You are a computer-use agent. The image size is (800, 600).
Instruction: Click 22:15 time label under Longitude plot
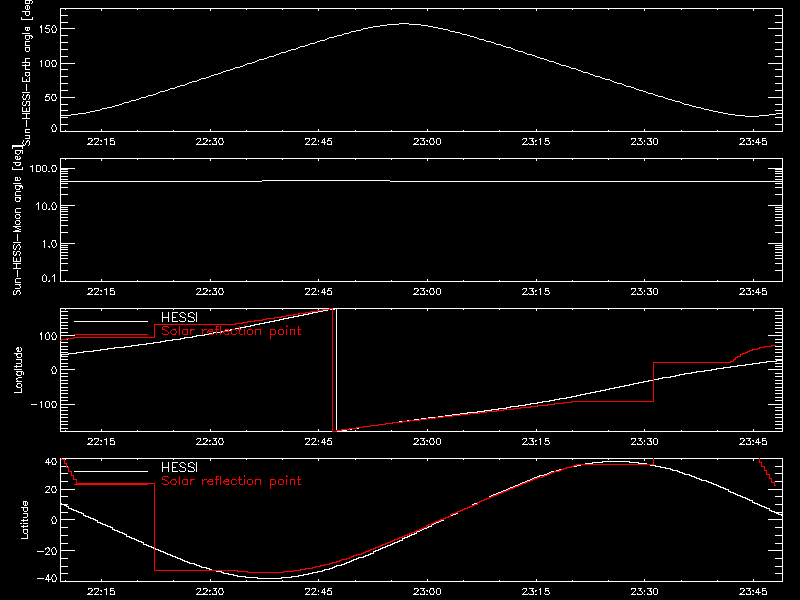(x=101, y=442)
